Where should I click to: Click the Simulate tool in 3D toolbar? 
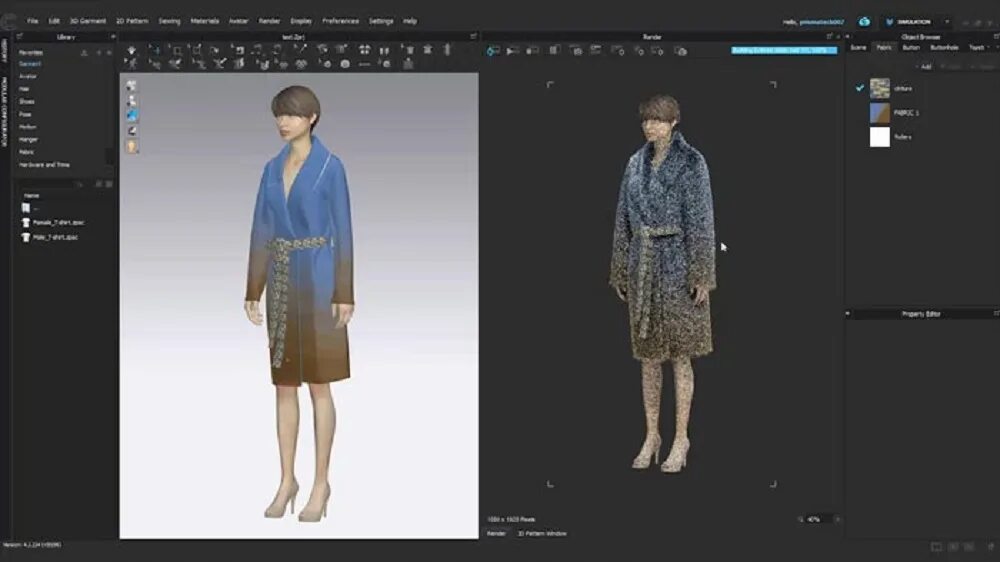[x=131, y=50]
